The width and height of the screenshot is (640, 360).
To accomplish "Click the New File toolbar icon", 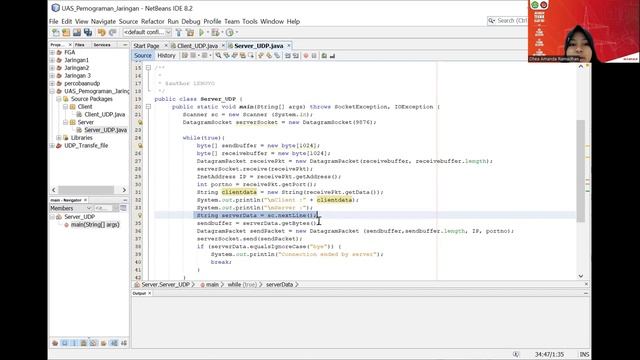I will point(56,32).
